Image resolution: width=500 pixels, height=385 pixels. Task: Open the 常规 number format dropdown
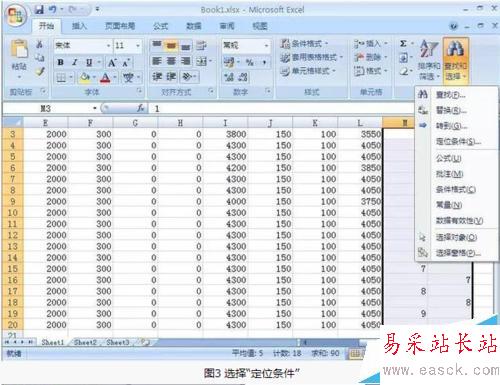tap(266, 45)
